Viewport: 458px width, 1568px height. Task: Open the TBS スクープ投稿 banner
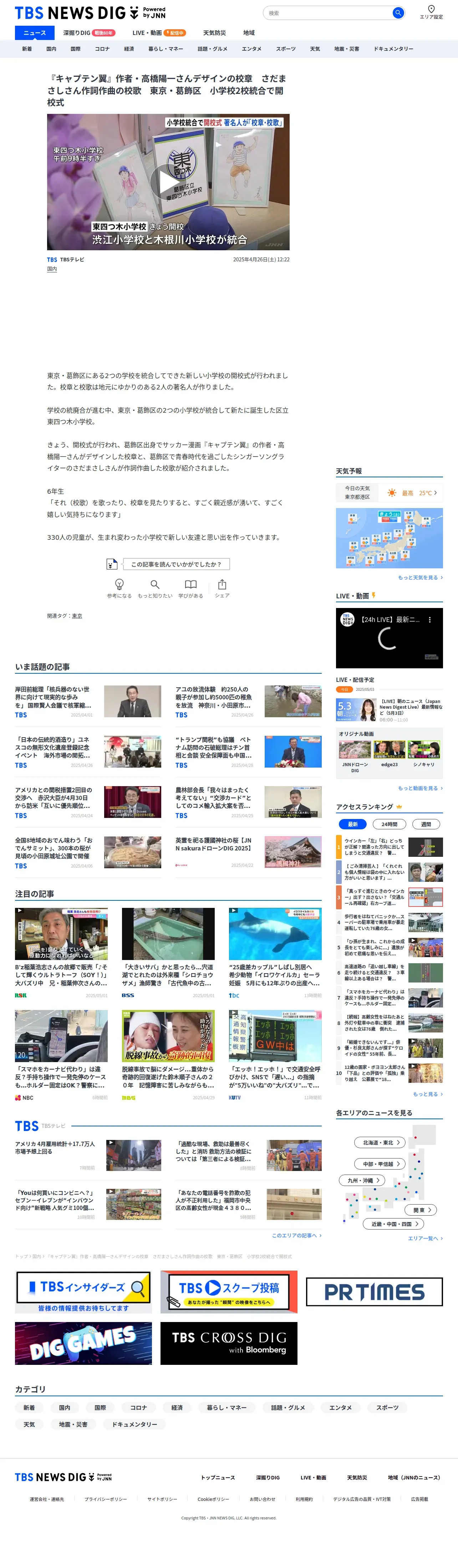point(229,1292)
